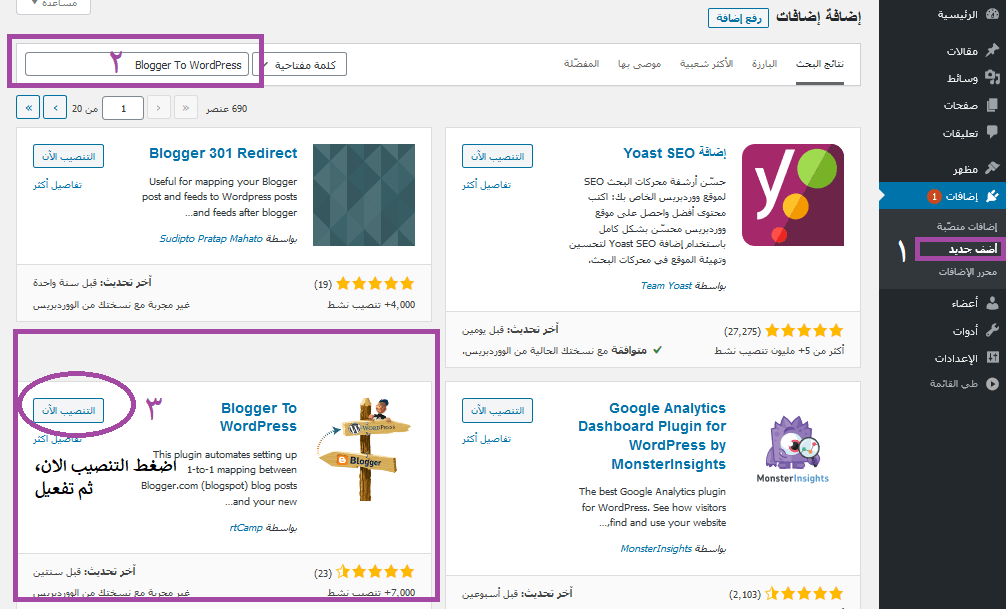Click the 690 عنصر results count text
Image resolution: width=1006 pixels, height=609 pixels.
coord(226,108)
